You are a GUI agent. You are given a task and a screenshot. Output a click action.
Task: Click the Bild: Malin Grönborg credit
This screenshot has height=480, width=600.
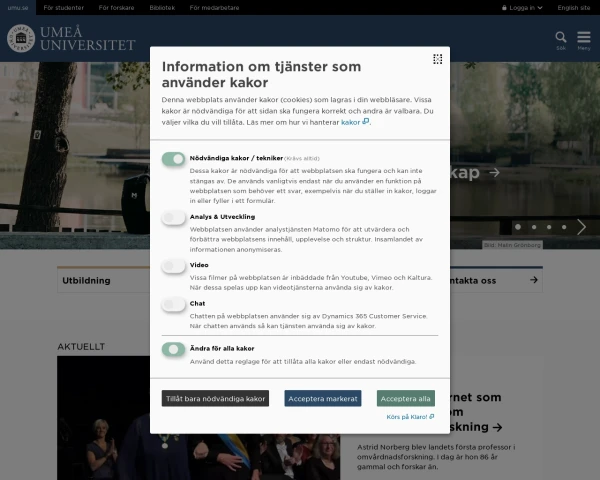click(x=512, y=245)
